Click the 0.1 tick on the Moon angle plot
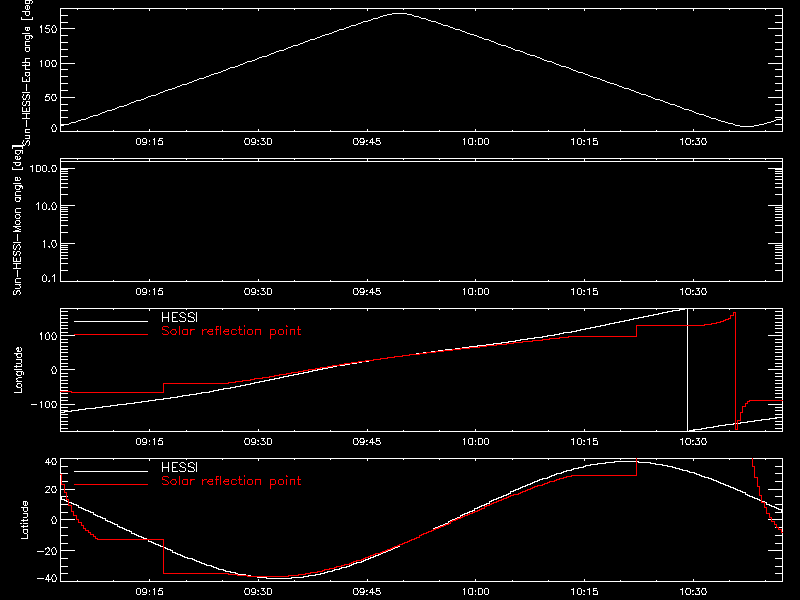This screenshot has height=600, width=800. 49,278
